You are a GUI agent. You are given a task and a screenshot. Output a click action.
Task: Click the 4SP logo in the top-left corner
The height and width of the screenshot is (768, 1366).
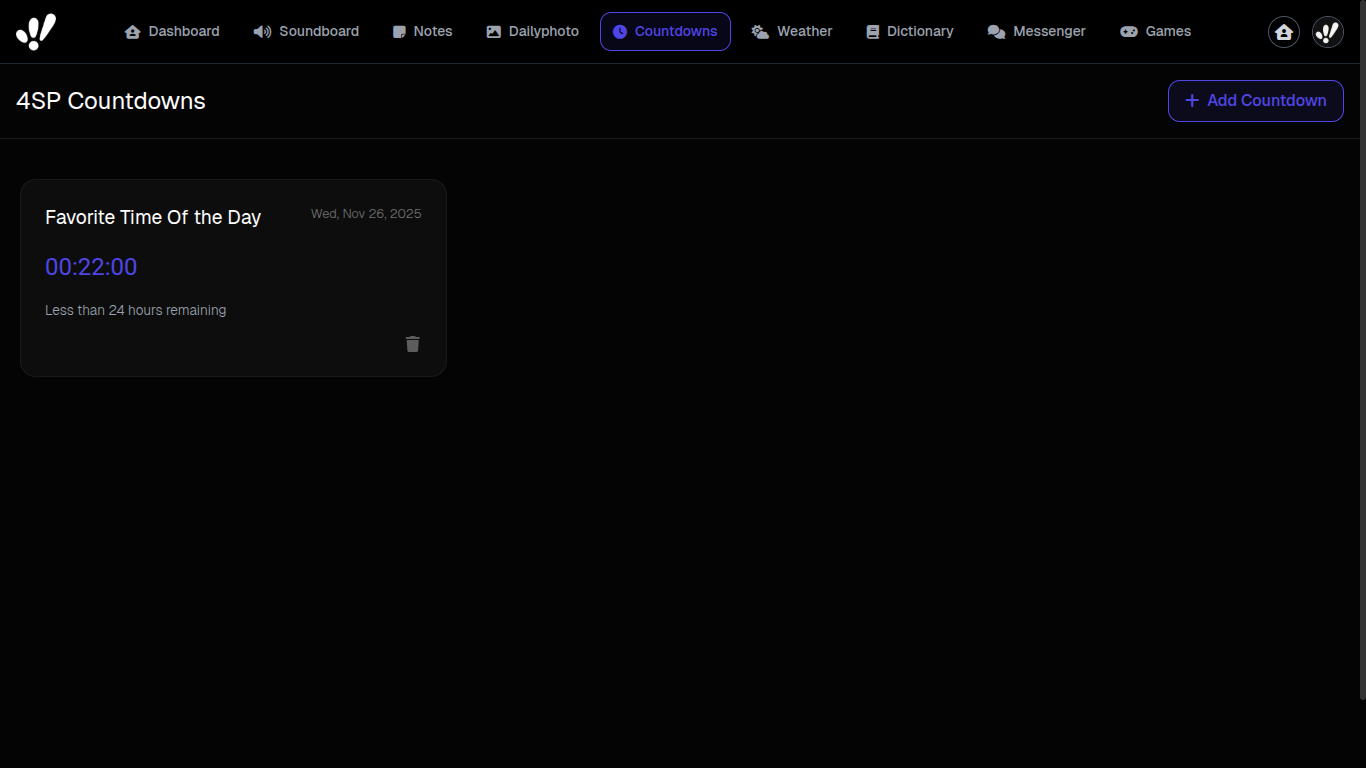(36, 31)
